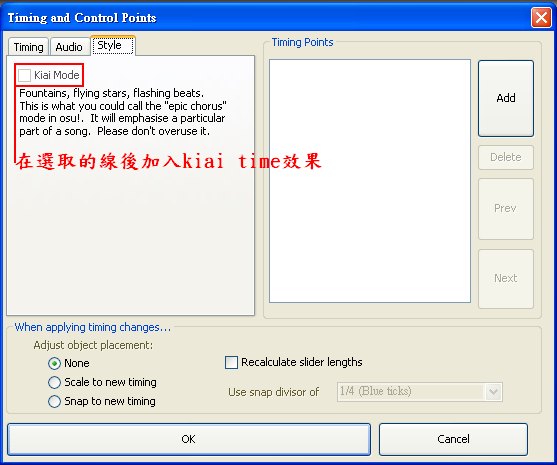
Task: Tick Recalculate slider lengths checkbox
Action: point(231,363)
